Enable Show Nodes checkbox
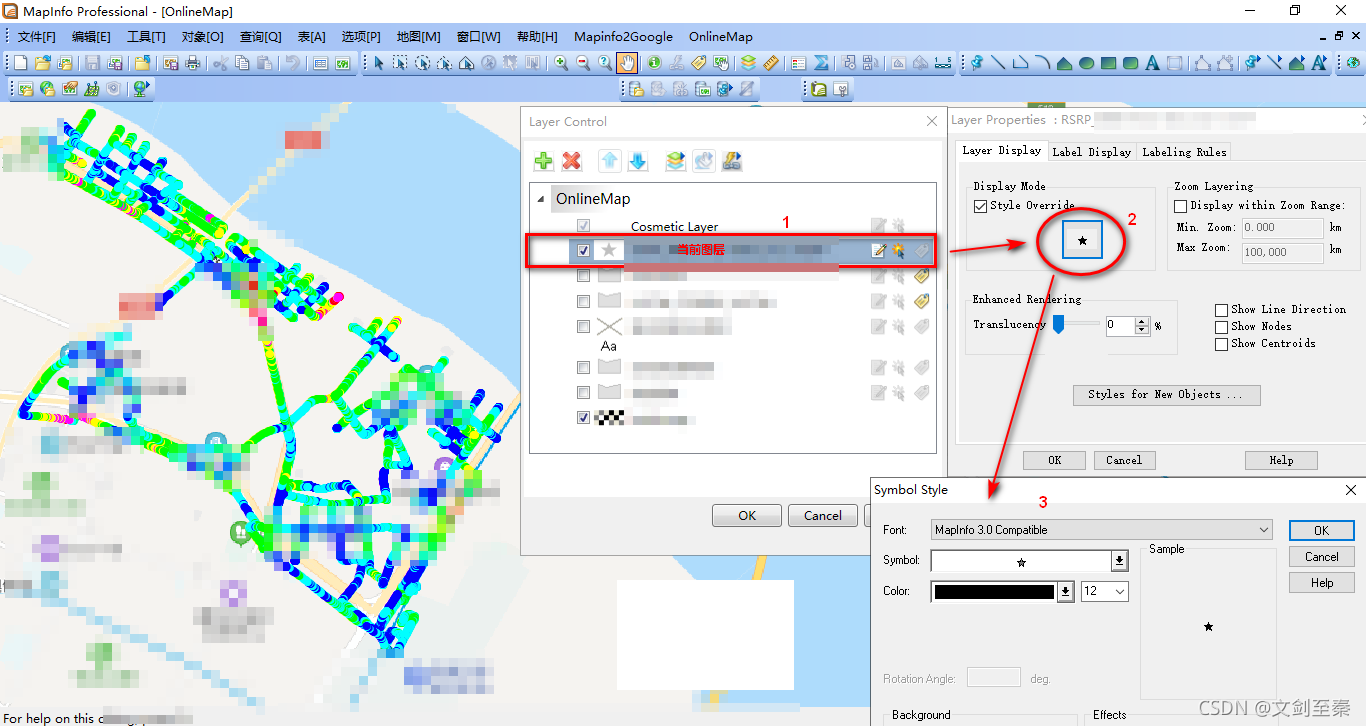Screen dimensions: 1366x726 click(1221, 327)
